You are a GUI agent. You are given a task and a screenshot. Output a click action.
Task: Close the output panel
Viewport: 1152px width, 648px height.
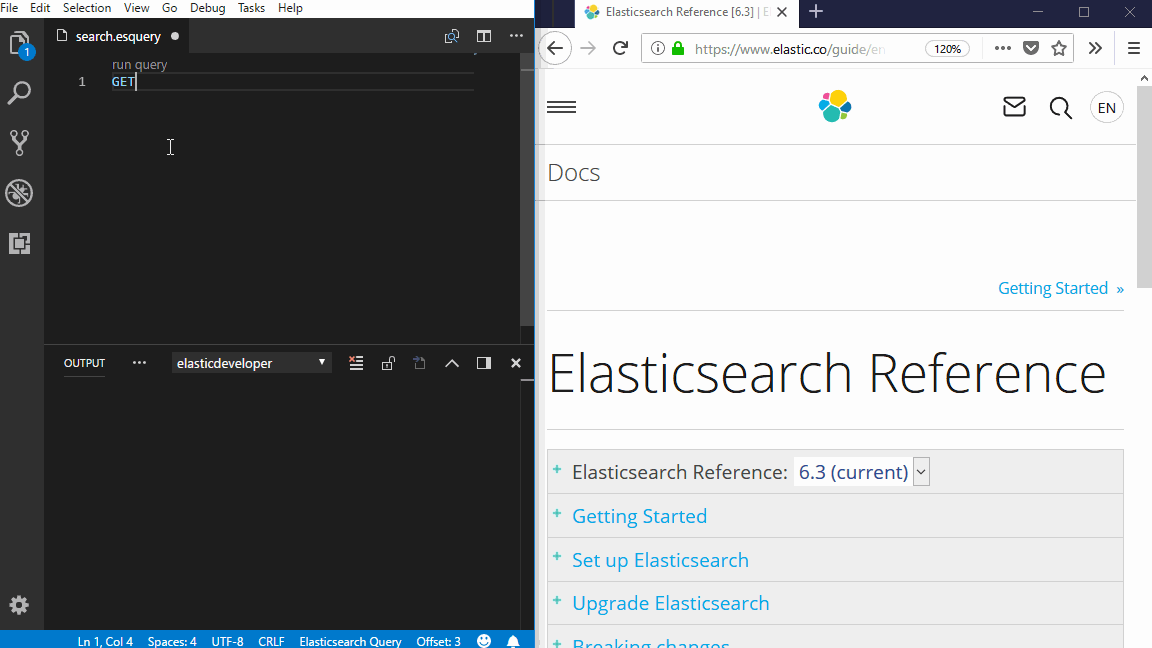coord(516,363)
